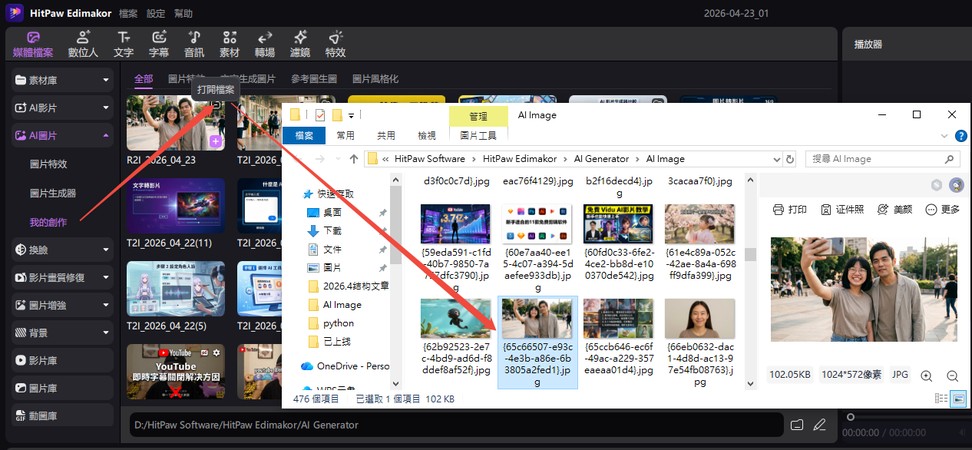
Task: Click the properties checkmark in quick access toolbar
Action: tap(320, 115)
